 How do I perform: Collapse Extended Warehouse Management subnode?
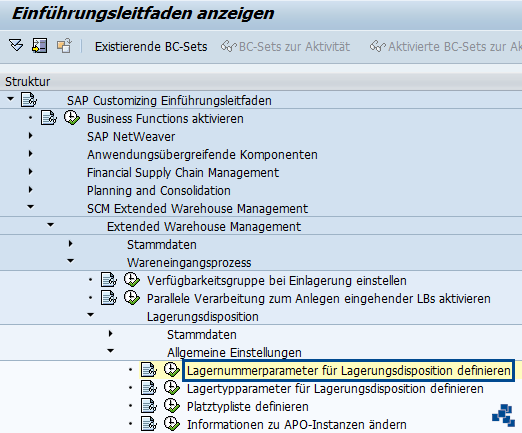51,225
